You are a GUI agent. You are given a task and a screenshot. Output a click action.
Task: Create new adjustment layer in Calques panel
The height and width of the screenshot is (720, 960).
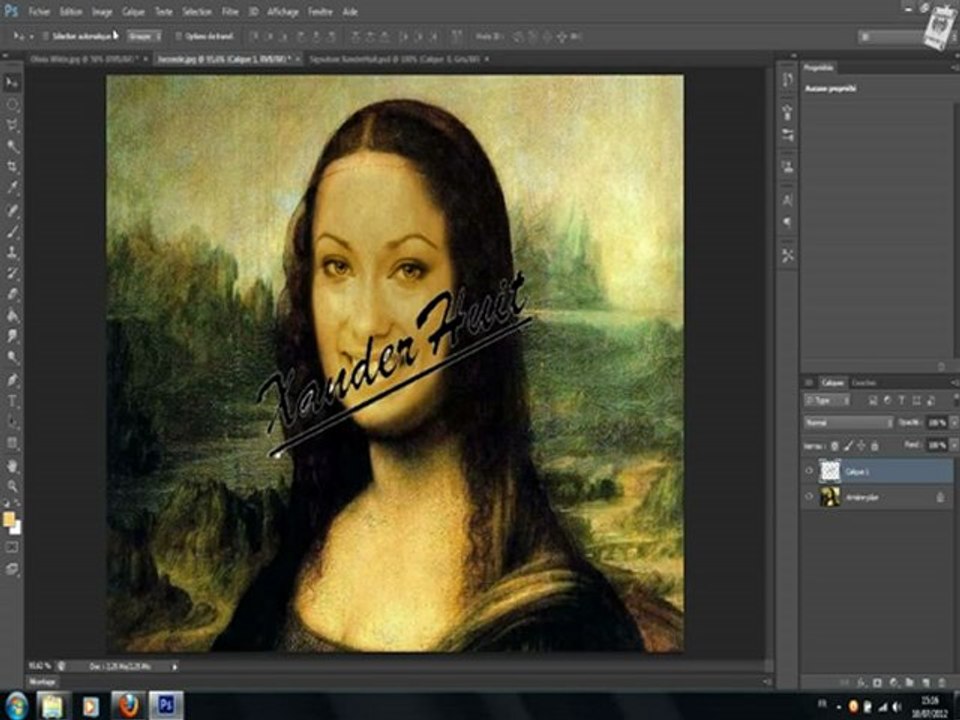pyautogui.click(x=893, y=682)
